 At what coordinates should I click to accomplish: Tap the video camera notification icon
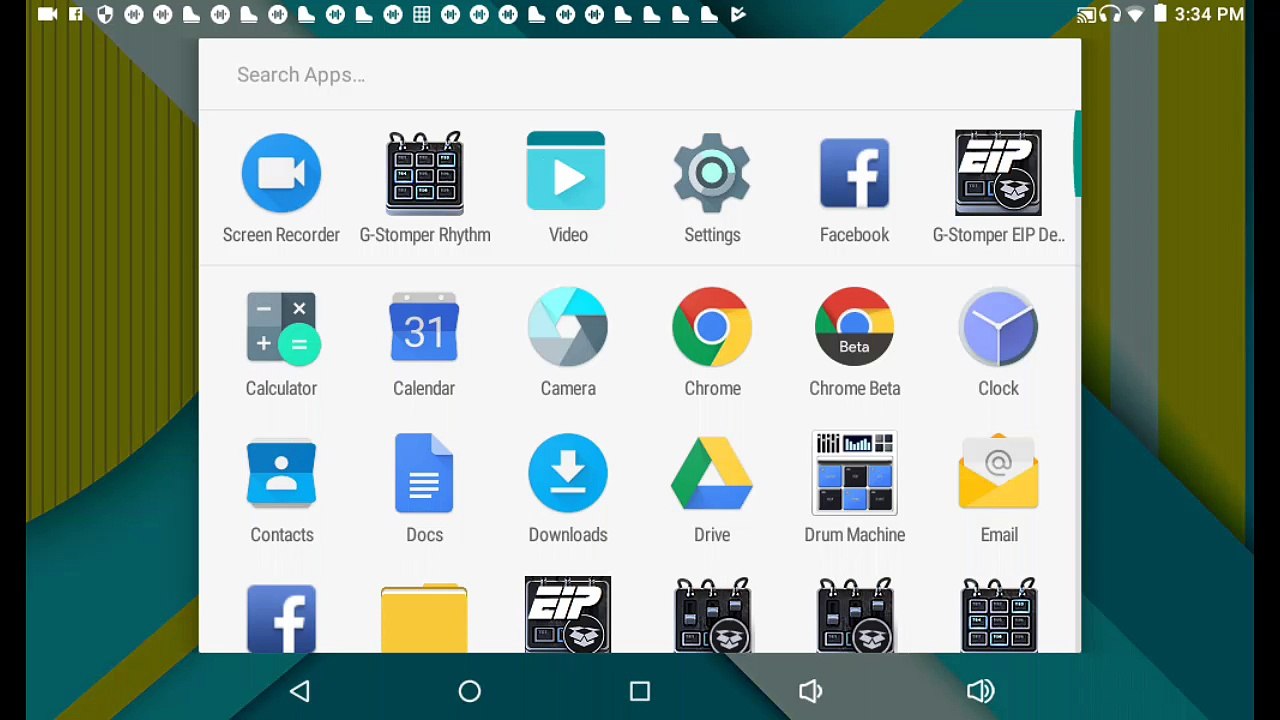pos(47,14)
